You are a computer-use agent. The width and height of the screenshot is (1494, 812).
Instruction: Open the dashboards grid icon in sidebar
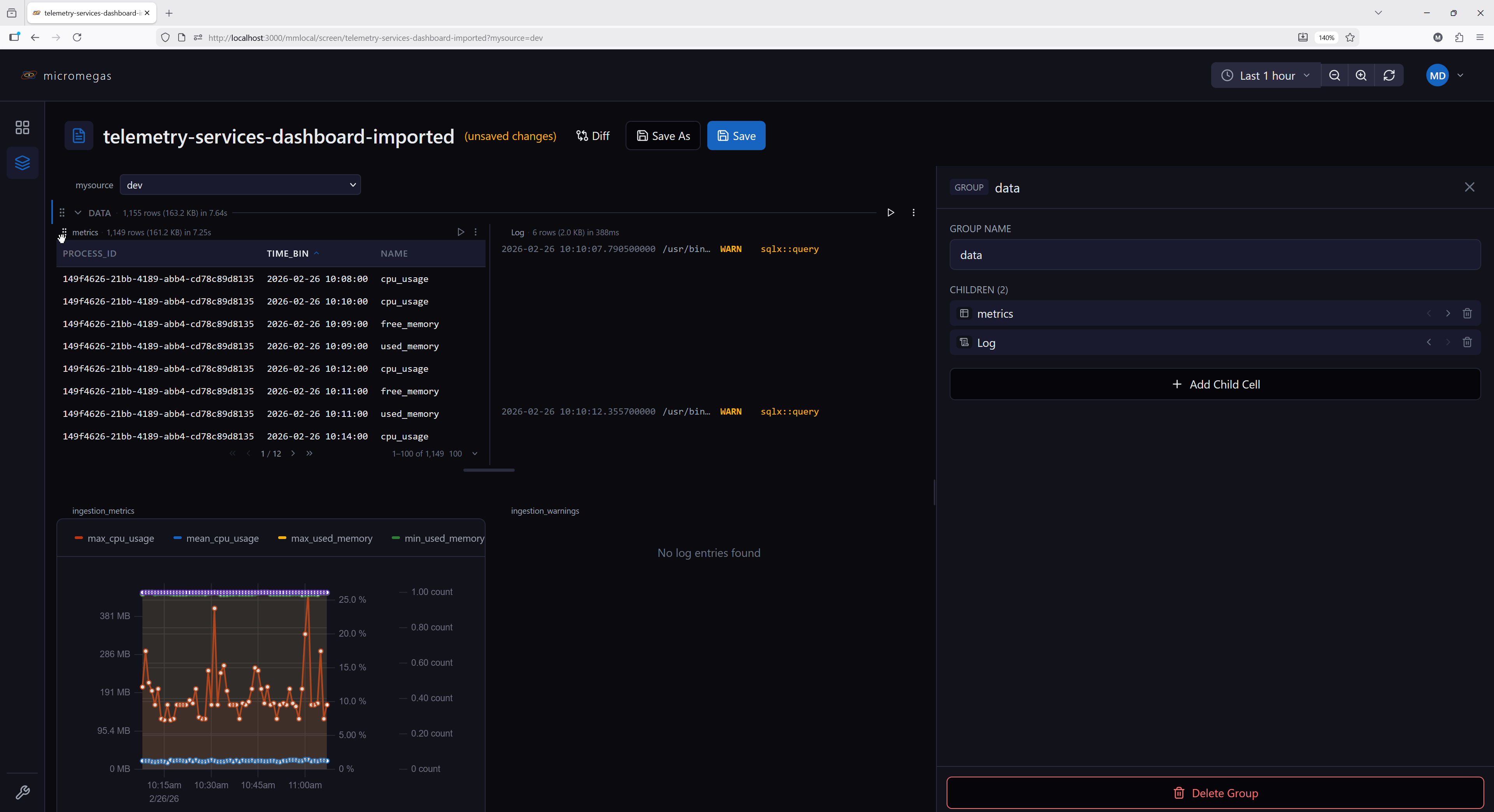pyautogui.click(x=22, y=128)
